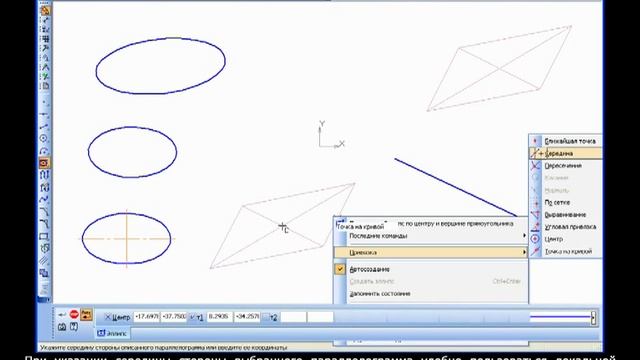Screen dimensions: 640x360
Task: Select the Point tool
Action: click(45, 102)
